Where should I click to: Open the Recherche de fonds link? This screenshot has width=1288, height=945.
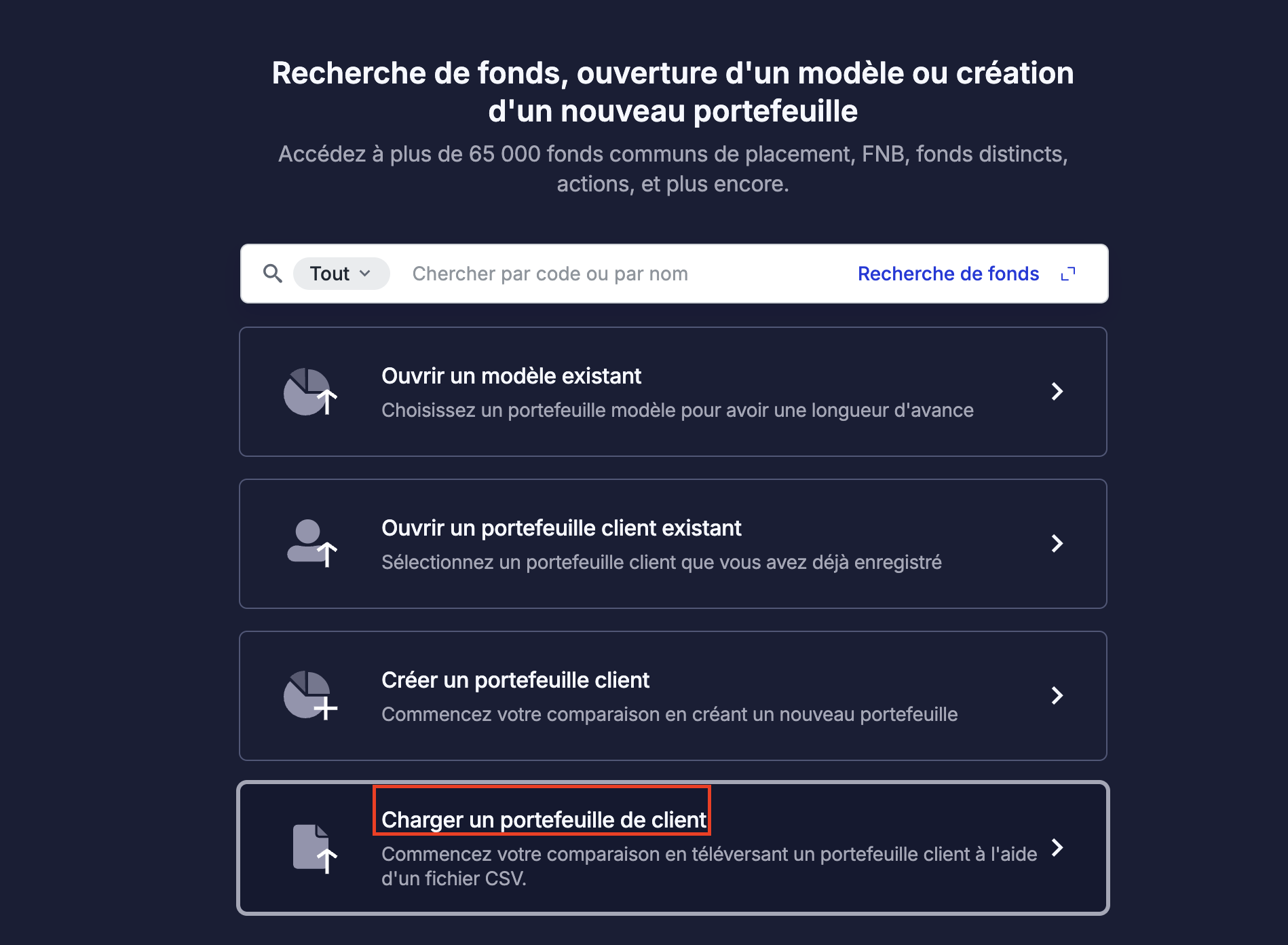(948, 274)
